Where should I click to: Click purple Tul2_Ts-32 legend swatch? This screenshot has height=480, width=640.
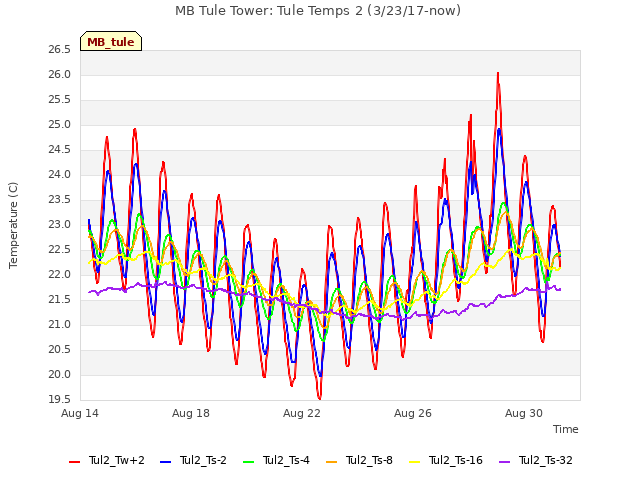[505, 462]
